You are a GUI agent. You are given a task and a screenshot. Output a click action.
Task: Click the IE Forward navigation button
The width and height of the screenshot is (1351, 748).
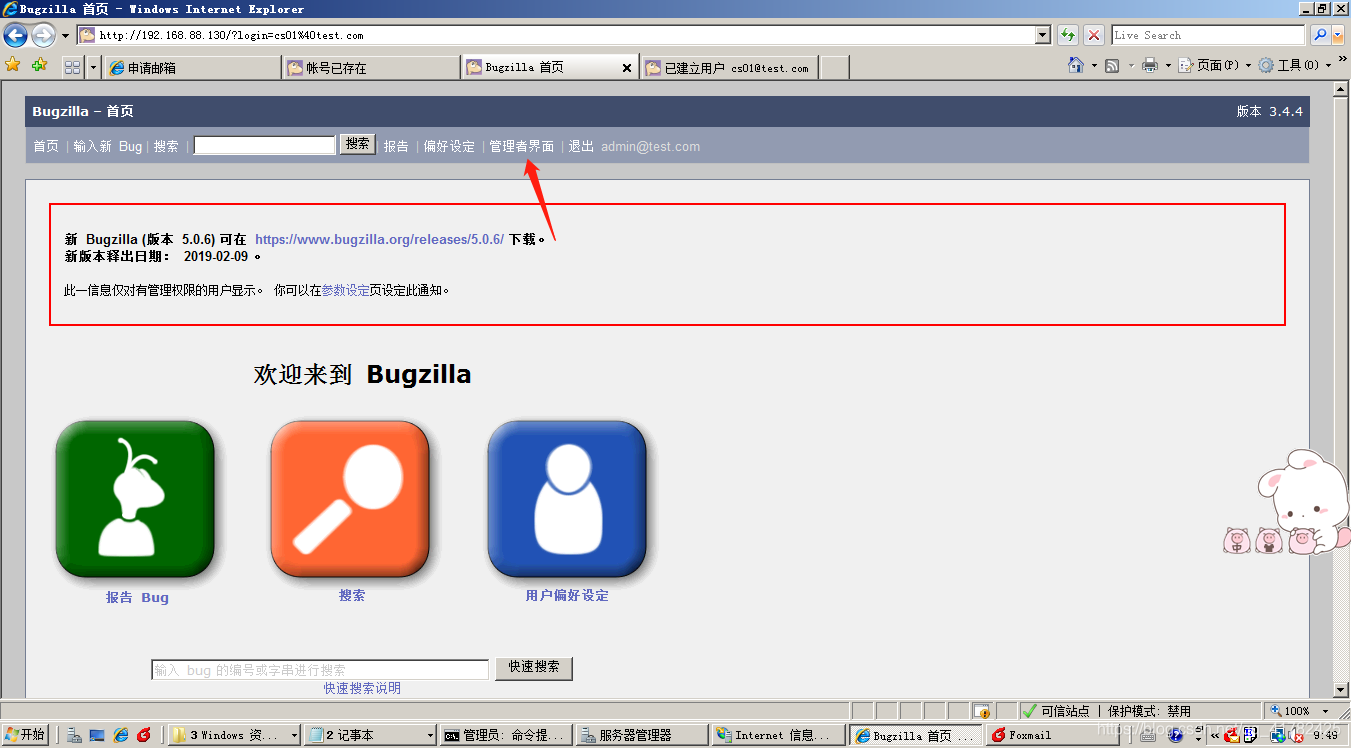pos(43,36)
